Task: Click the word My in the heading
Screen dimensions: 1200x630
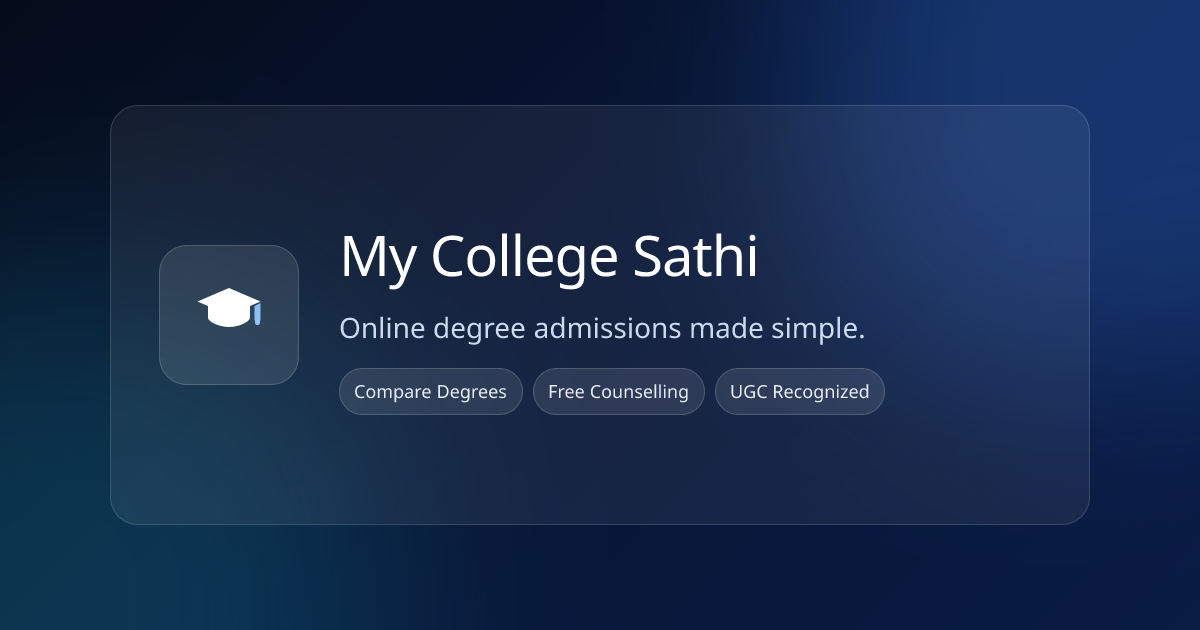Action: pyautogui.click(x=377, y=257)
